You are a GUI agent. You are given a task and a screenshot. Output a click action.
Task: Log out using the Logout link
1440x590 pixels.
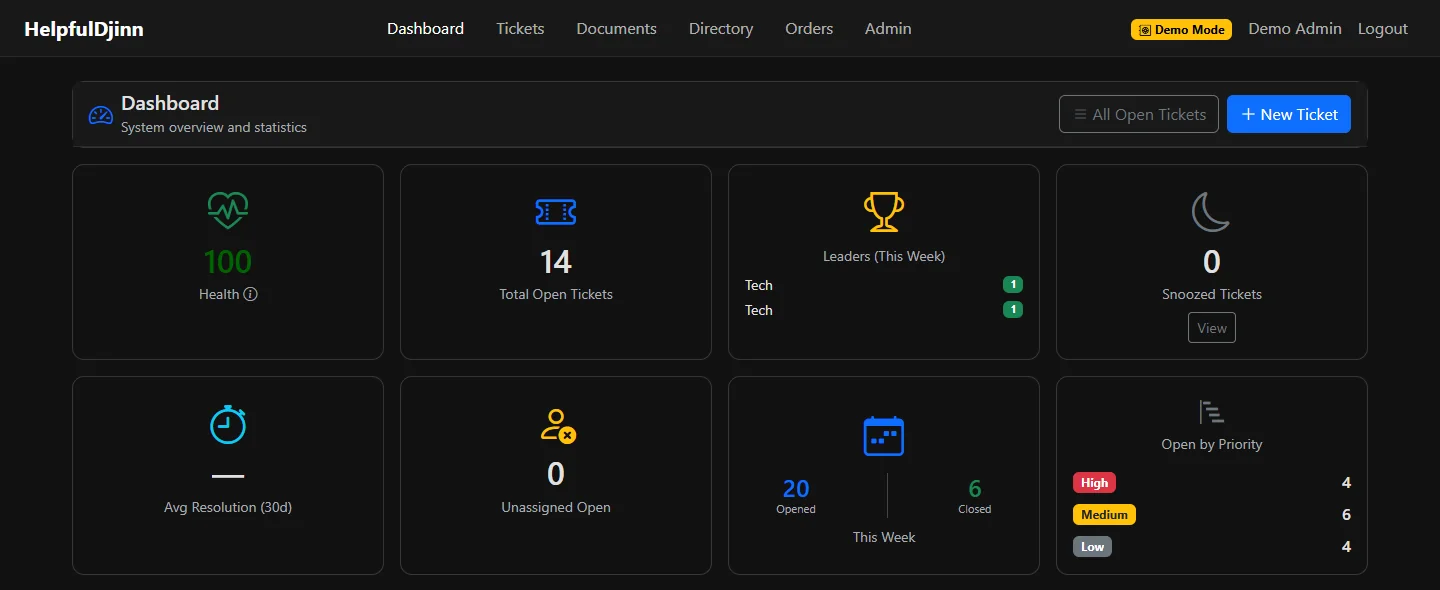[1383, 29]
